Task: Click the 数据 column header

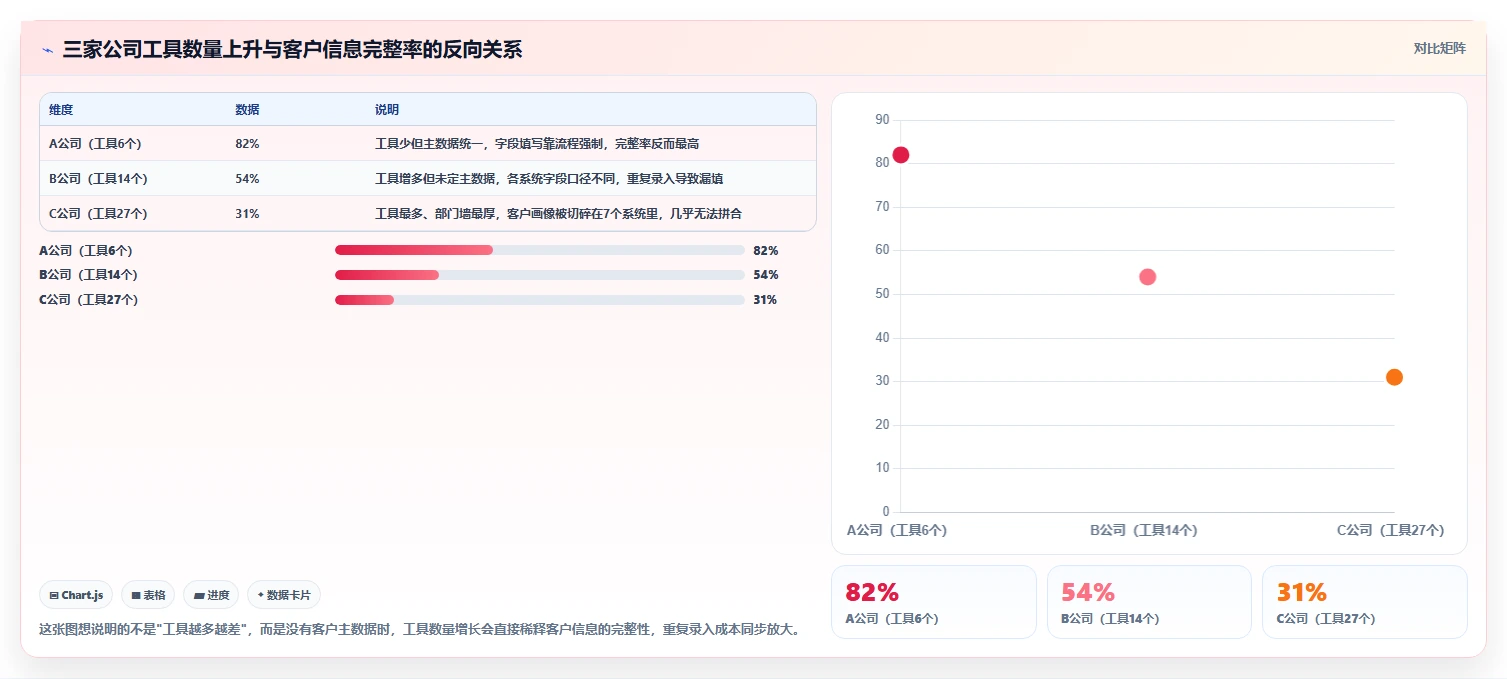Action: [x=247, y=110]
